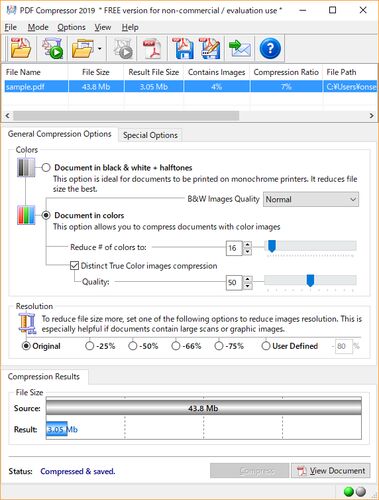Click the file list scroll right arrow
This screenshot has height=500, width=379.
(x=371, y=116)
